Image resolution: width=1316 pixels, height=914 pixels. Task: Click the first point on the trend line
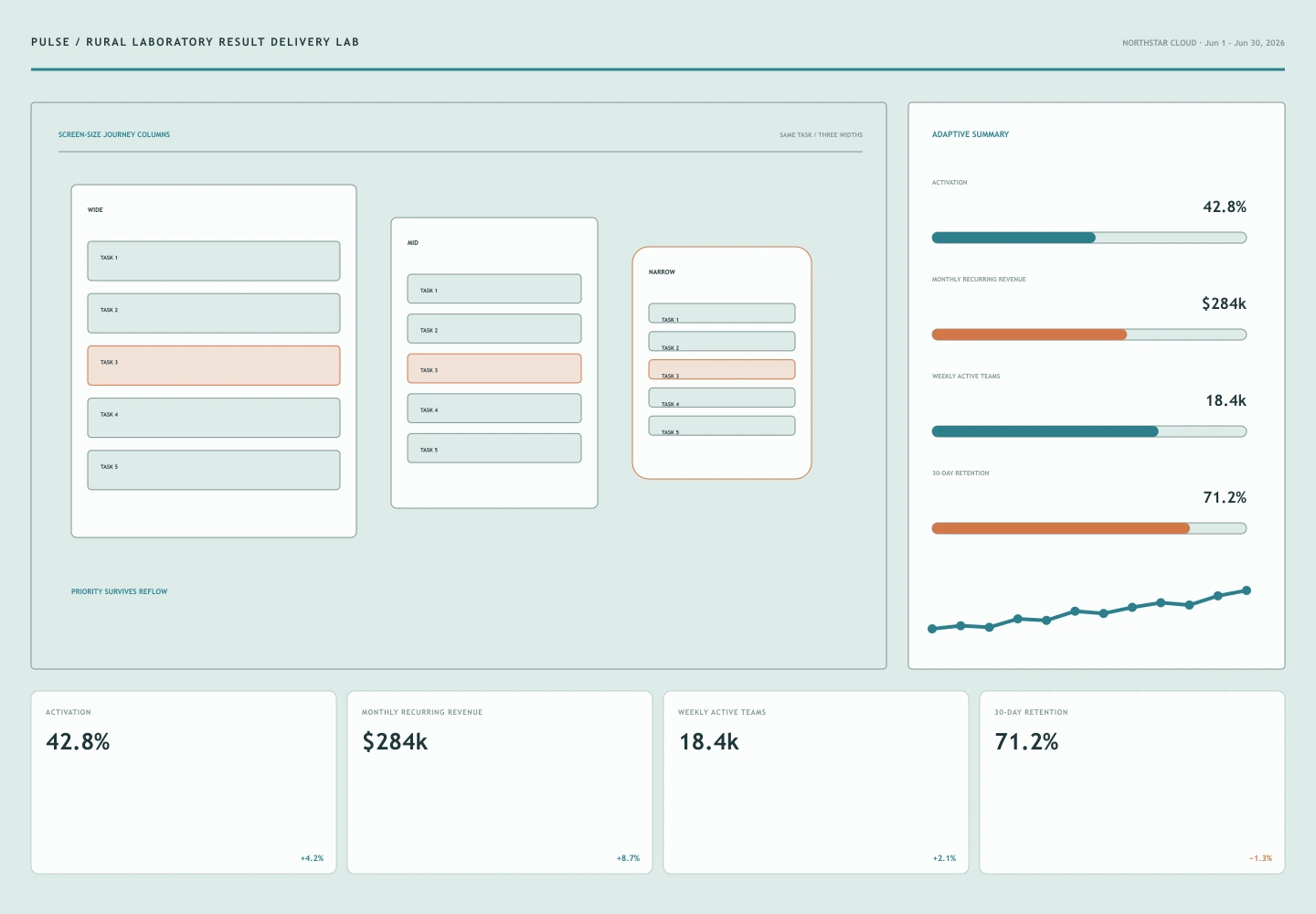click(932, 629)
